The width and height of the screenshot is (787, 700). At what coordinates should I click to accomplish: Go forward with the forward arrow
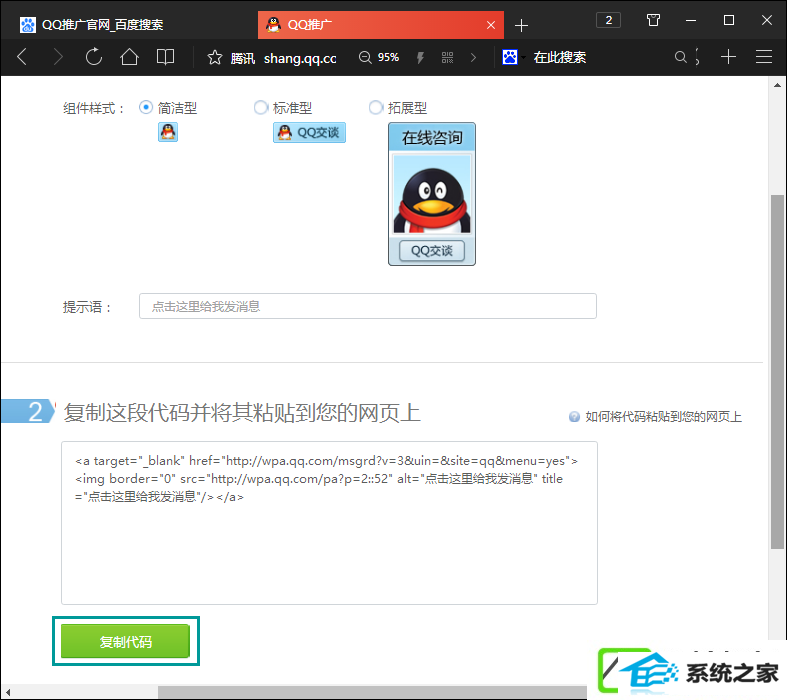pyautogui.click(x=58, y=57)
